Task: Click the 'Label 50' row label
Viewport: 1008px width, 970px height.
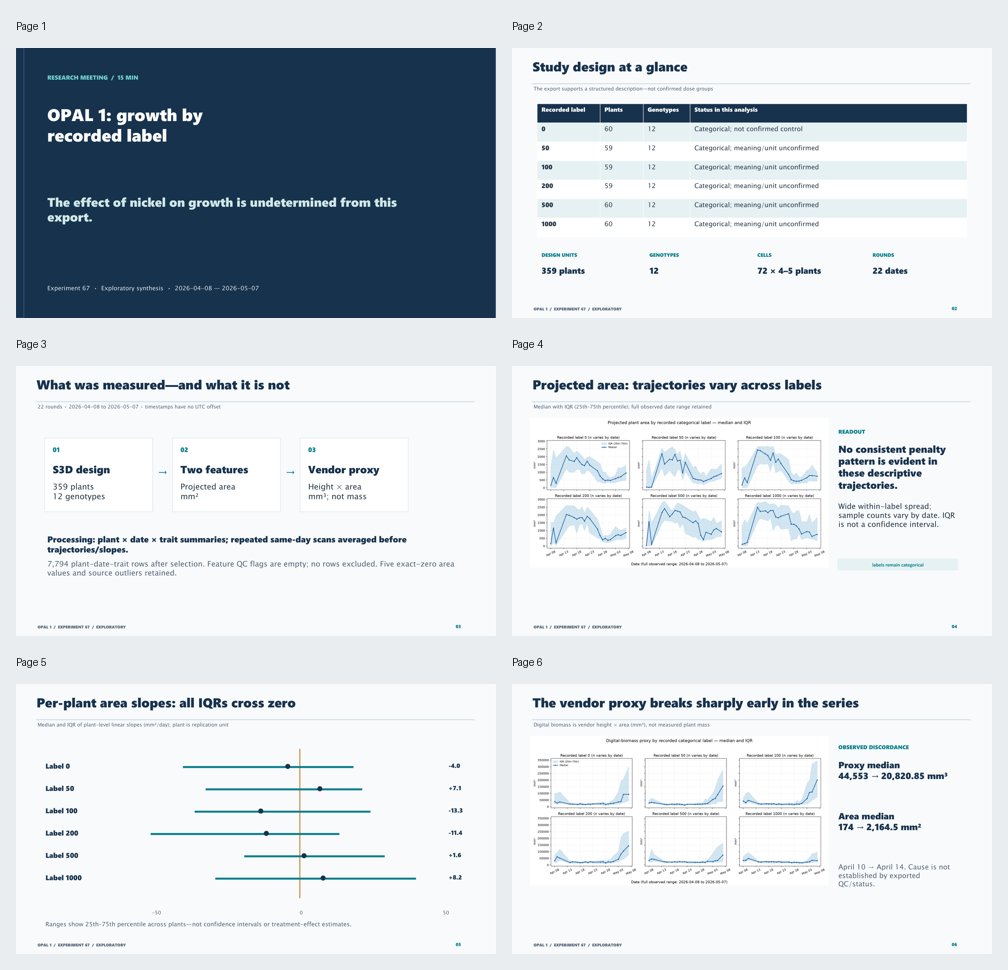Action: (x=60, y=789)
